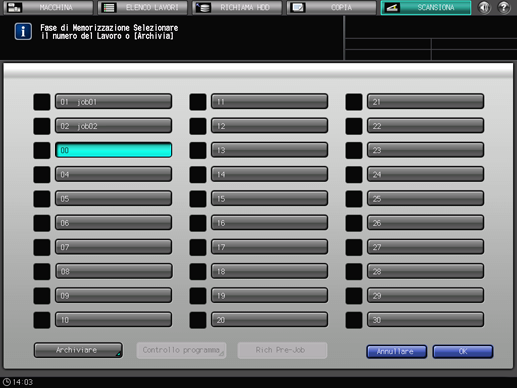Select job slot 16
The image size is (517, 388).
coord(270,223)
